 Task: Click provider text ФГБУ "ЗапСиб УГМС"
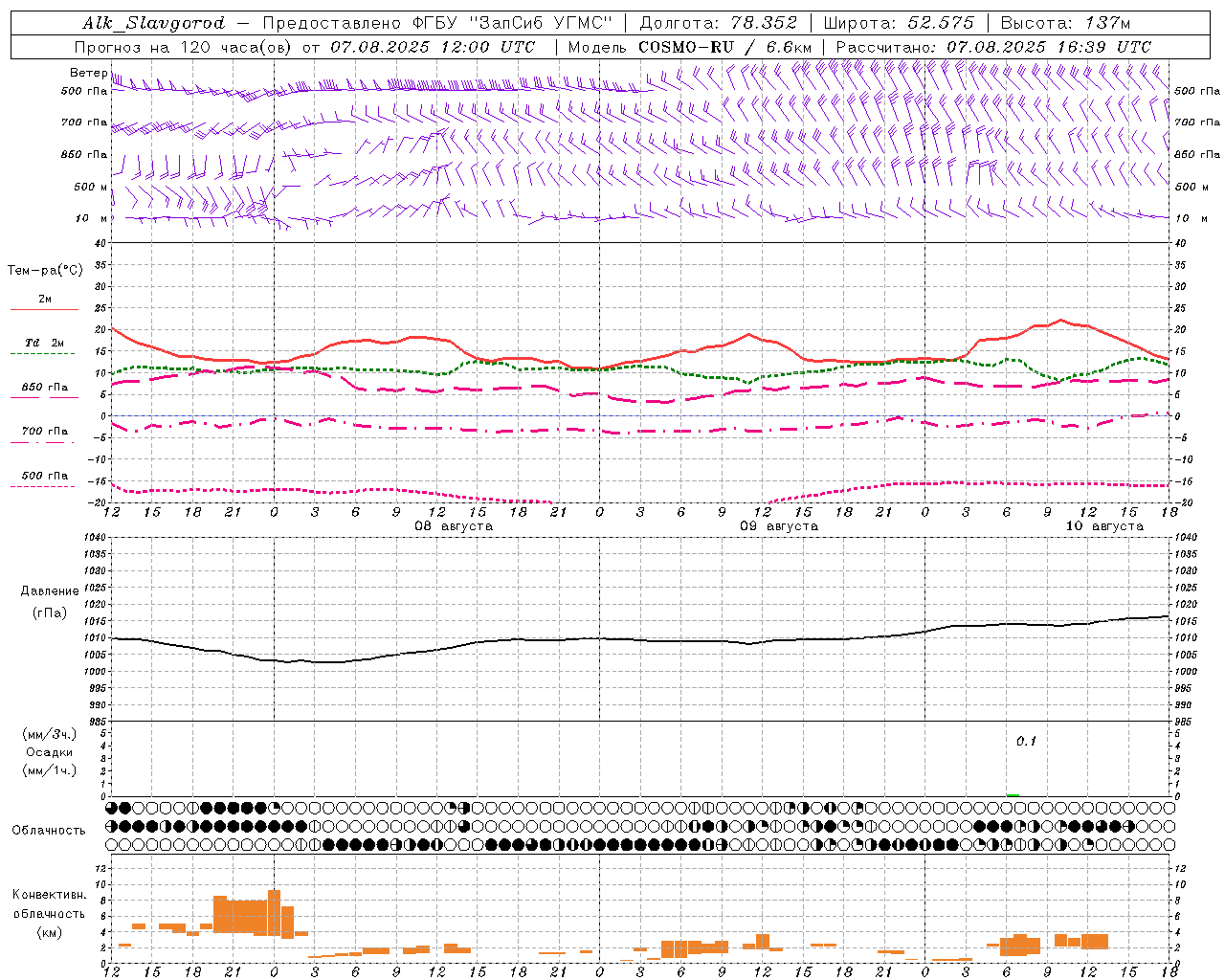click(513, 23)
